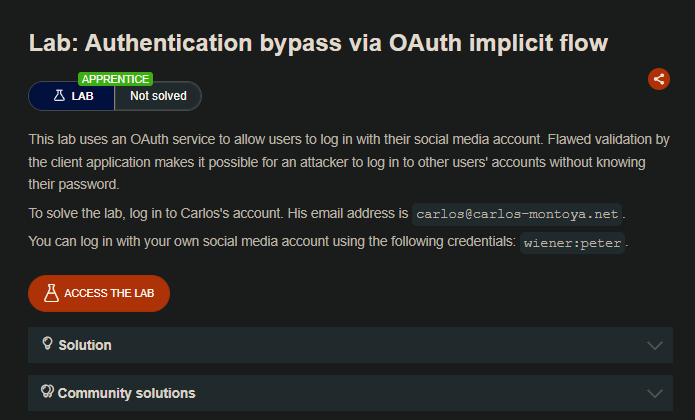The image size is (695, 420).
Task: Click the Not solved status label
Action: point(158,96)
